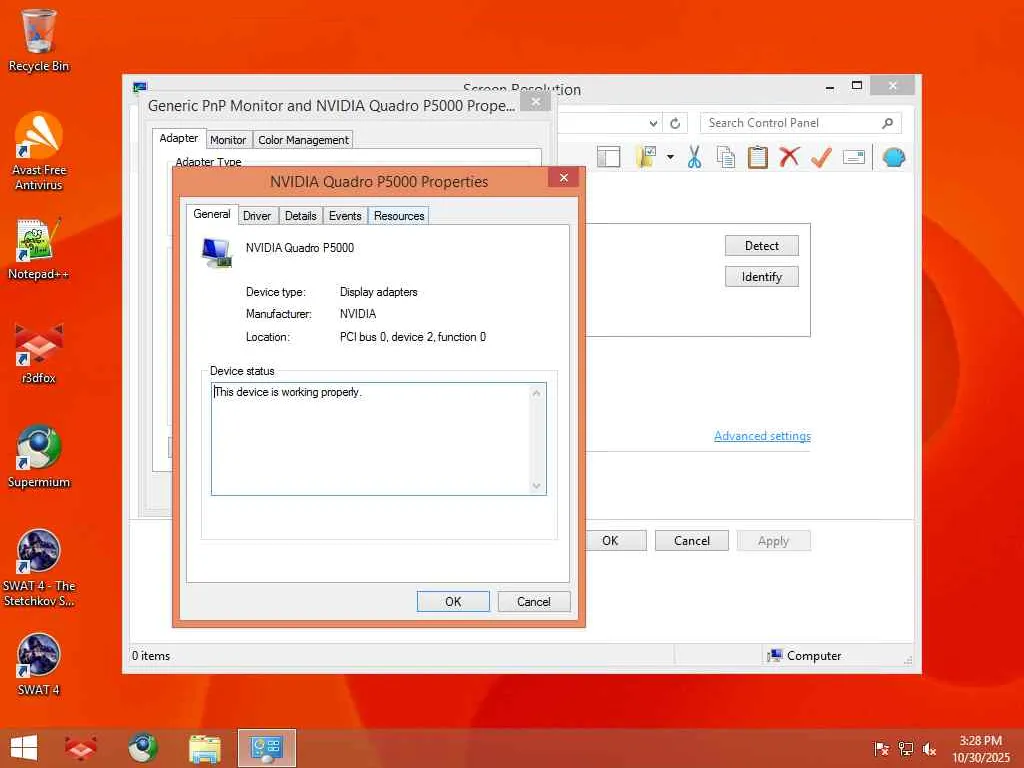Click the Paste clipboard toolbar icon
Viewport: 1024px width, 768px height.
pyautogui.click(x=758, y=157)
